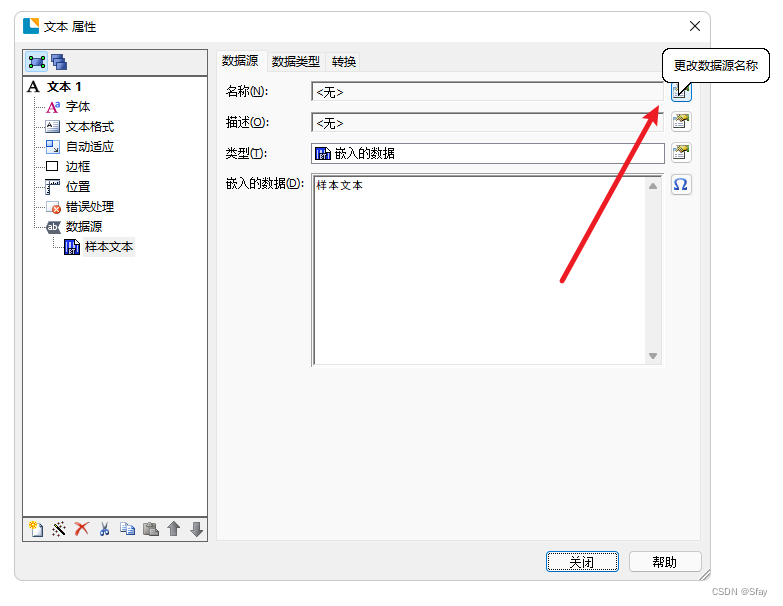This screenshot has height=606, width=783.
Task: Click scrollbar down arrow in data box
Action: 653,356
